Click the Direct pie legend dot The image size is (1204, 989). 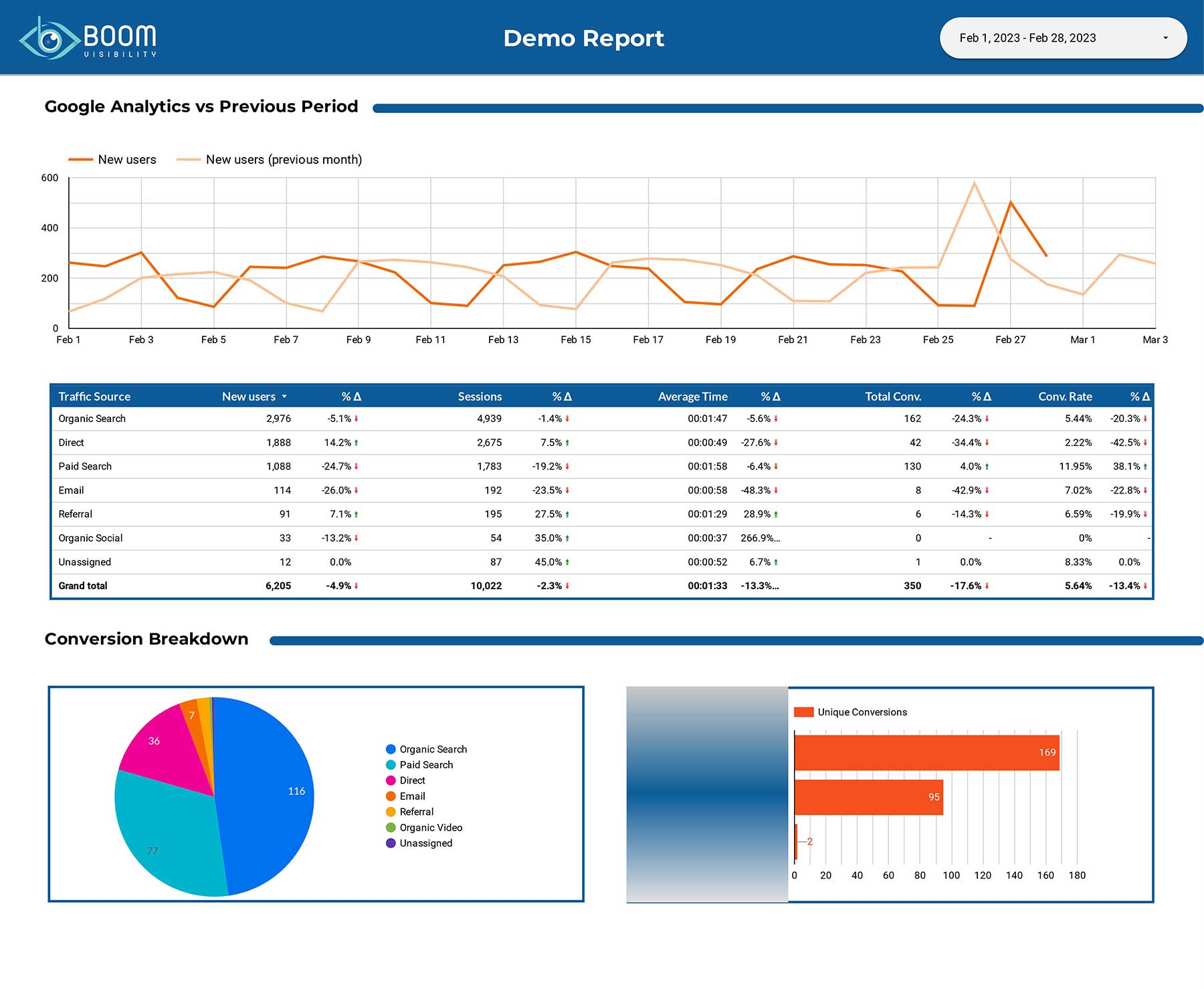(x=391, y=780)
